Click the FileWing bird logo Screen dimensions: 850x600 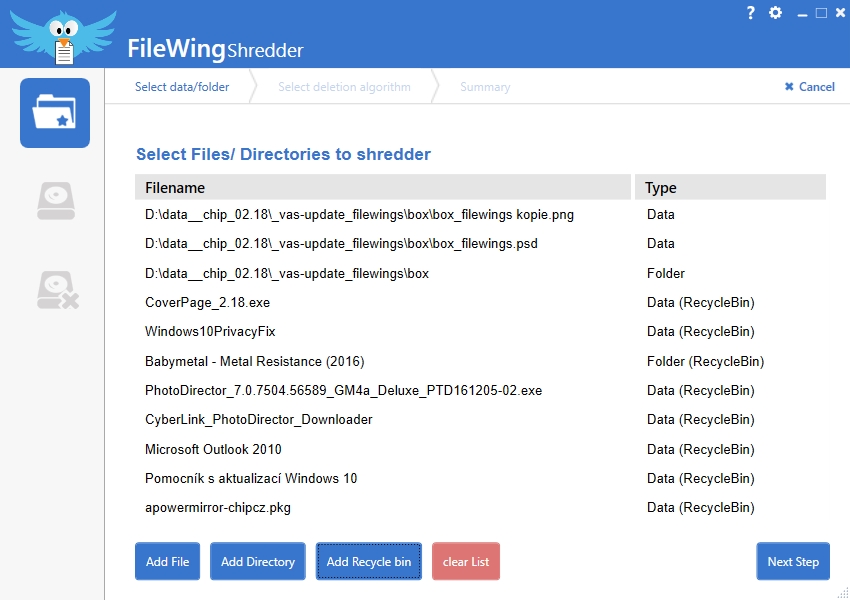[63, 37]
